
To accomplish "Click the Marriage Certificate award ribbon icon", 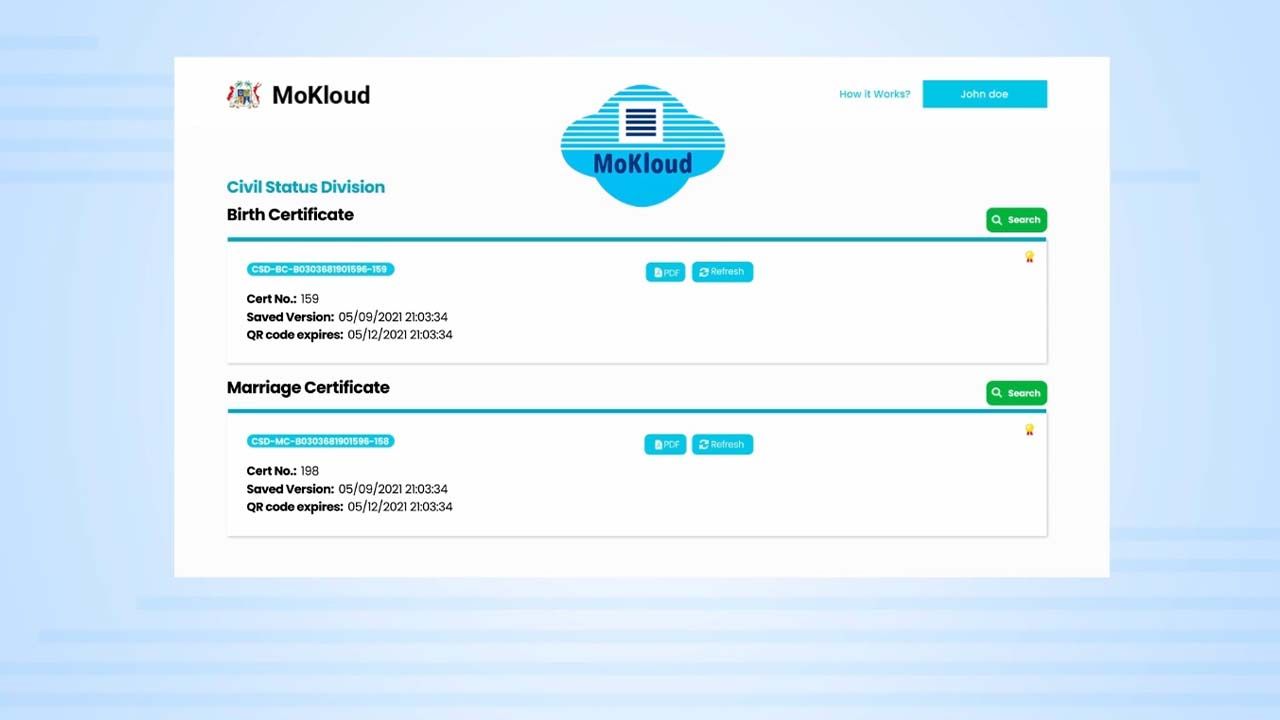I will coord(1029,430).
